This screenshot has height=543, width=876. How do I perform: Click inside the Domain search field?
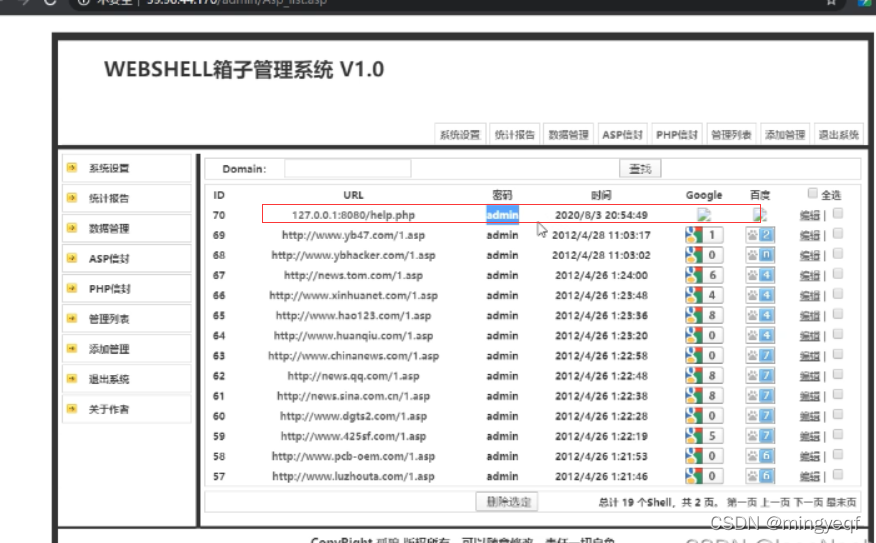(347, 169)
